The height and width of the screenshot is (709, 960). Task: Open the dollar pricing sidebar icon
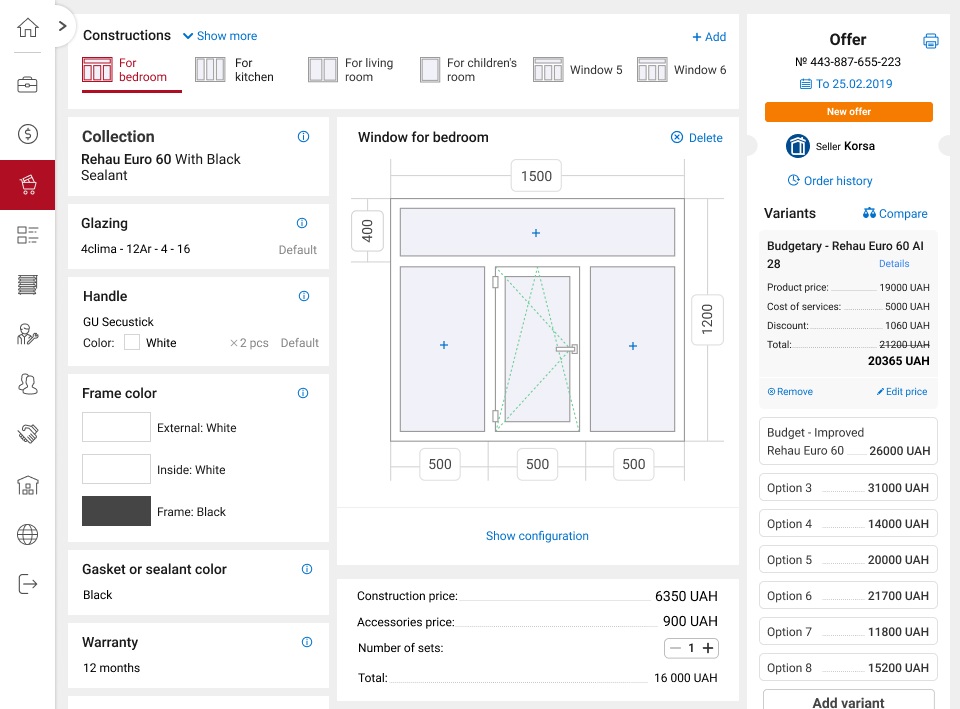[x=27, y=134]
